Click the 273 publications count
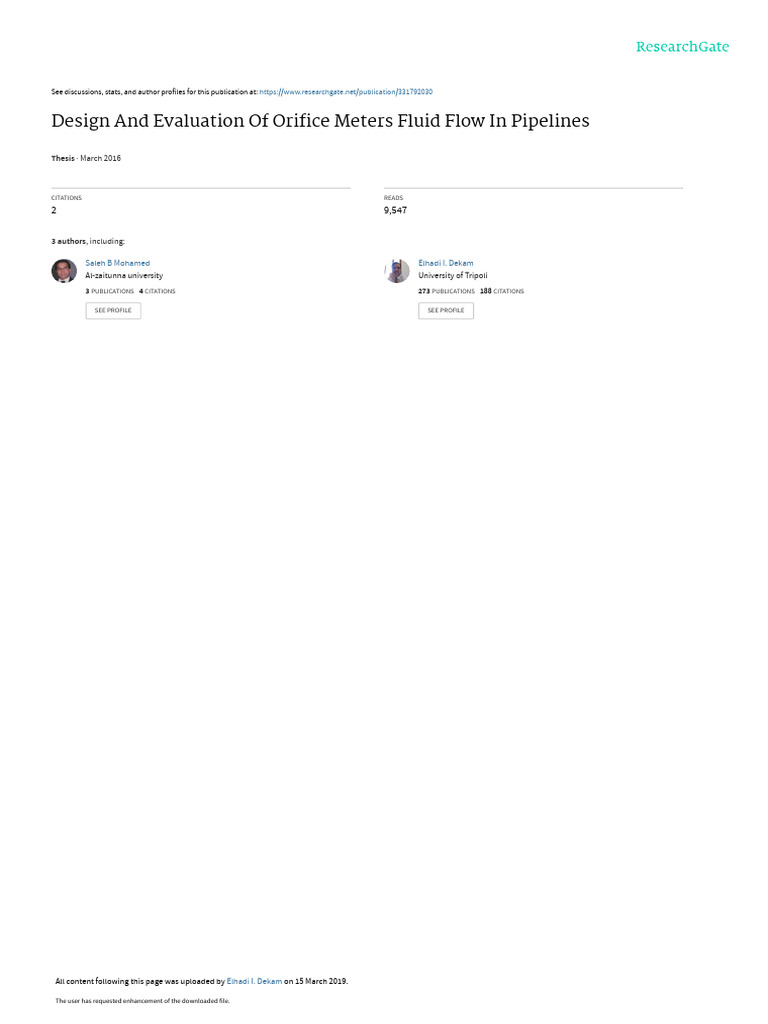Image resolution: width=768 pixels, height=1024 pixels. [447, 291]
